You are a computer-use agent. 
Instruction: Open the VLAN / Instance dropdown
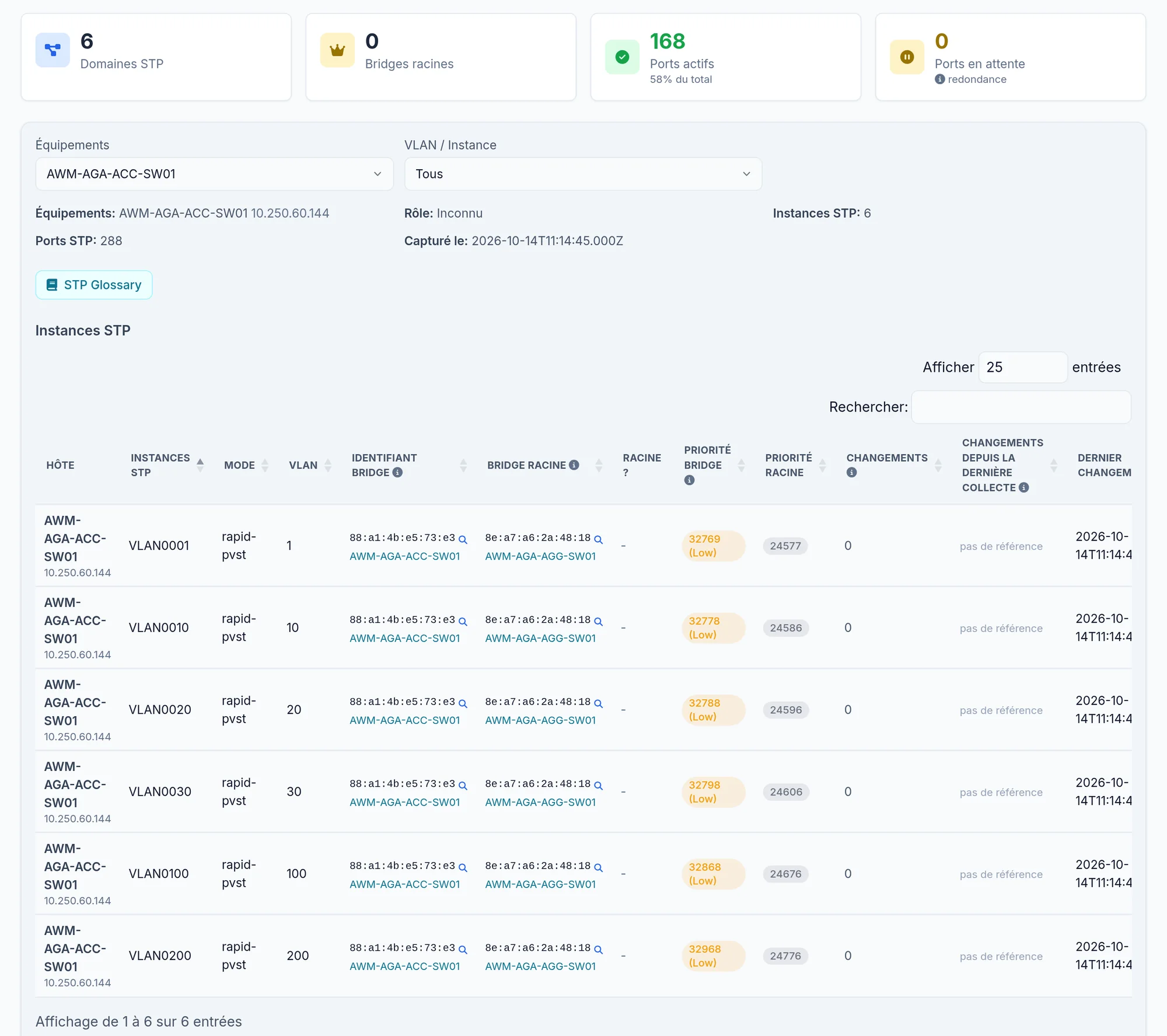pyautogui.click(x=583, y=174)
